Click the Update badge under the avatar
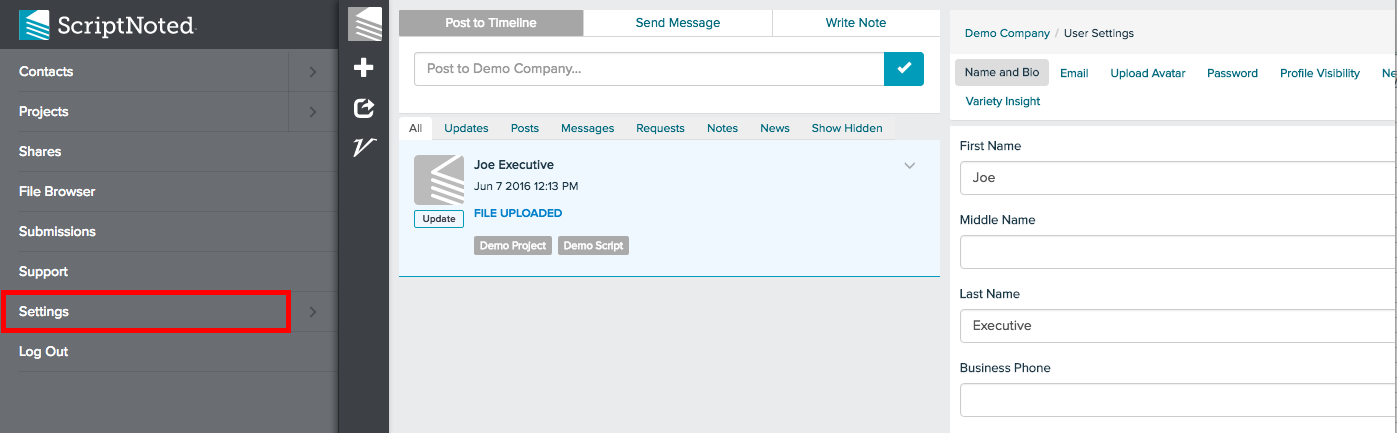Image resolution: width=1397 pixels, height=433 pixels. [x=439, y=219]
